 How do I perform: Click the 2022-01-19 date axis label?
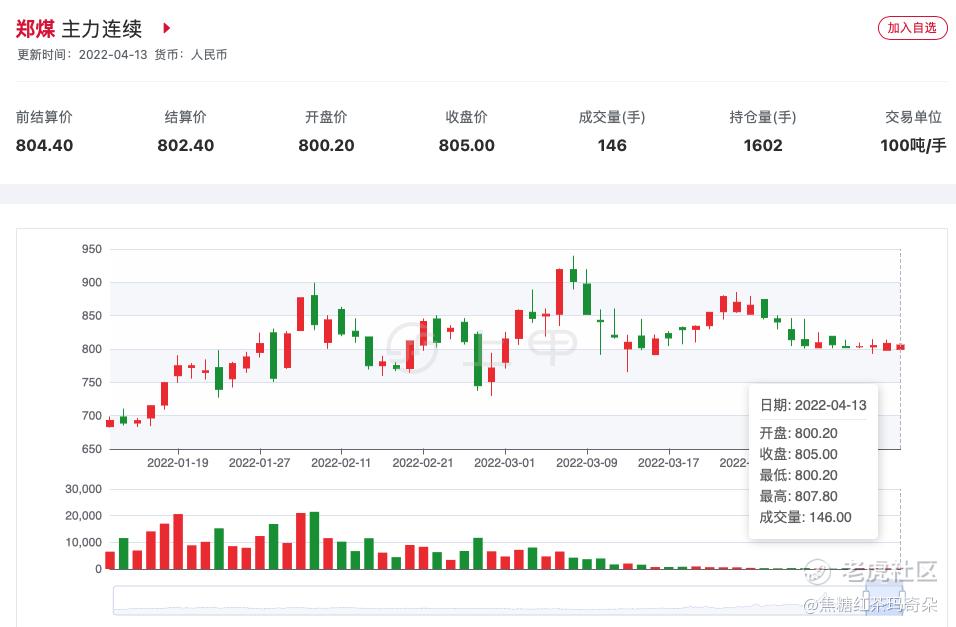tap(177, 463)
